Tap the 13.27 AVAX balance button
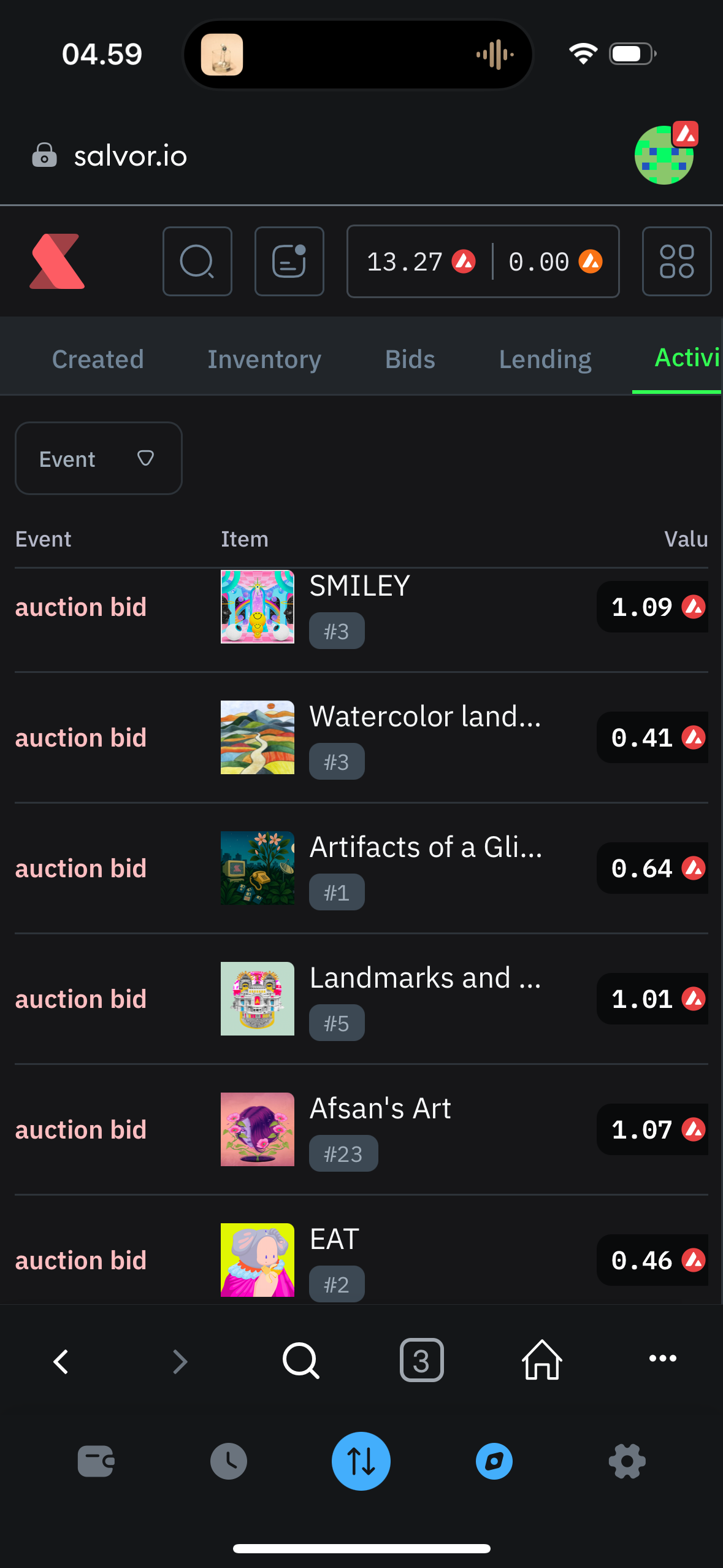The width and height of the screenshot is (723, 1568). (x=421, y=261)
